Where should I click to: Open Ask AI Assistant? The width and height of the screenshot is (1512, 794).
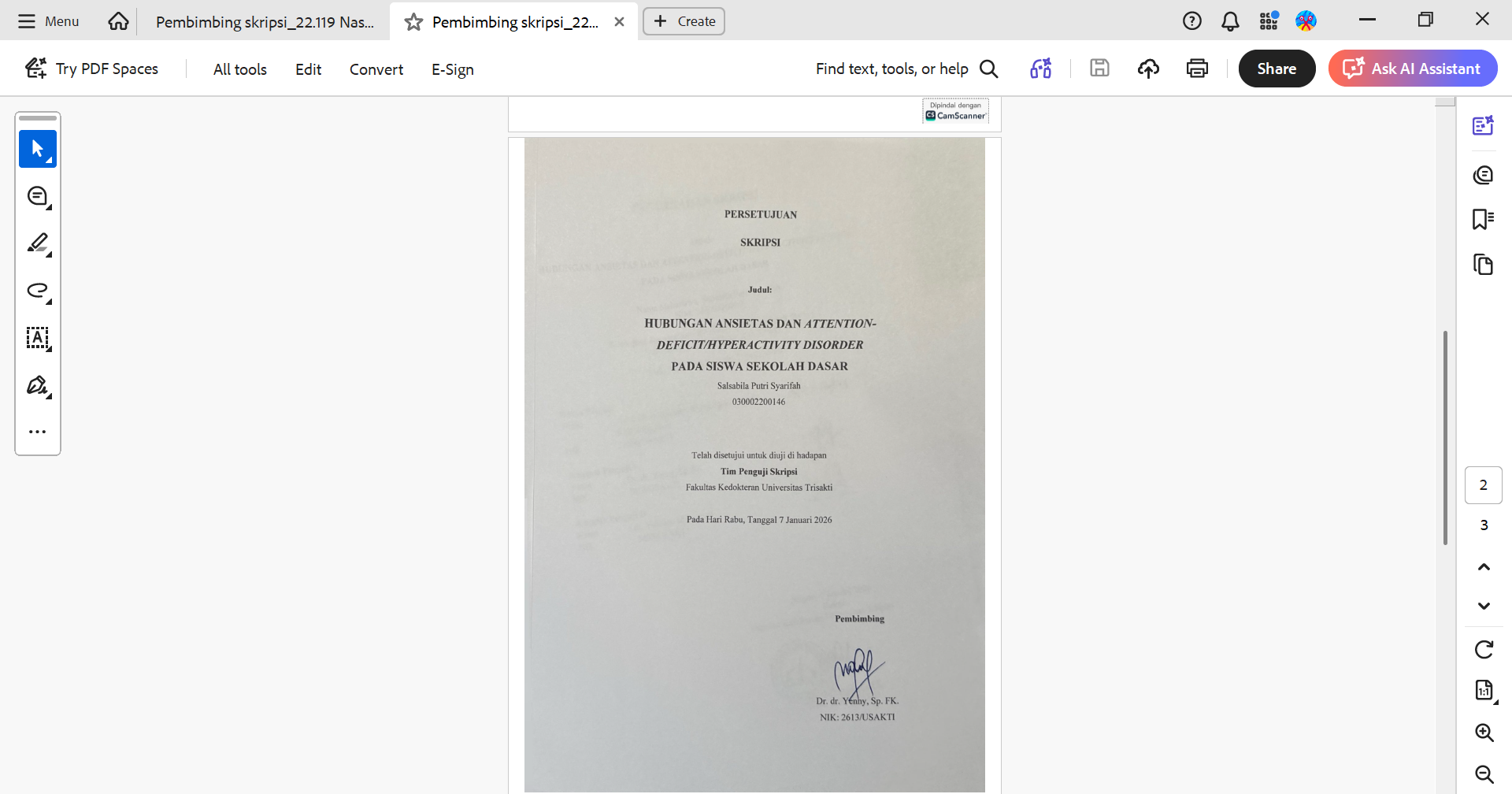pos(1413,69)
